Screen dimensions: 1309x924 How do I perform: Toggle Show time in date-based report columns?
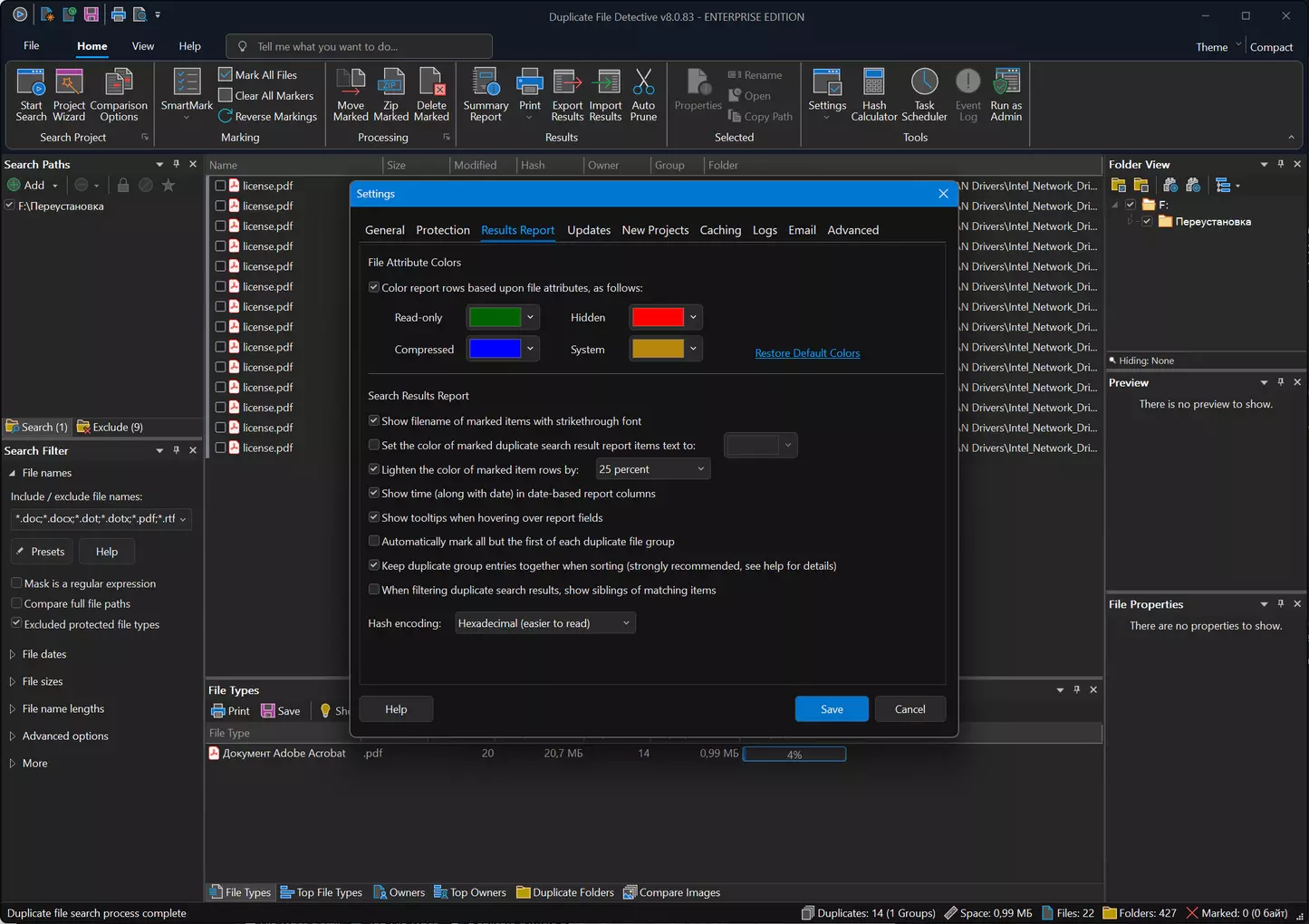(373, 493)
